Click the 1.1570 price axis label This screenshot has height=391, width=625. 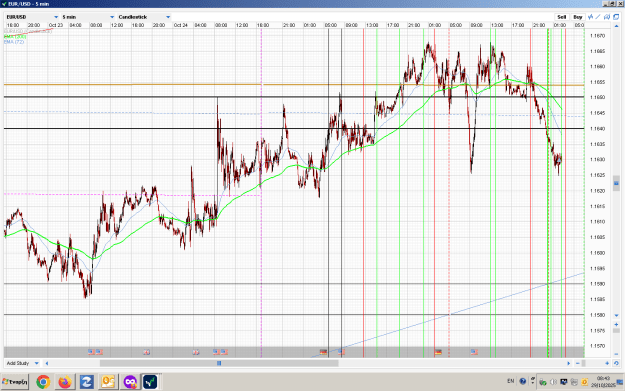click(x=597, y=346)
